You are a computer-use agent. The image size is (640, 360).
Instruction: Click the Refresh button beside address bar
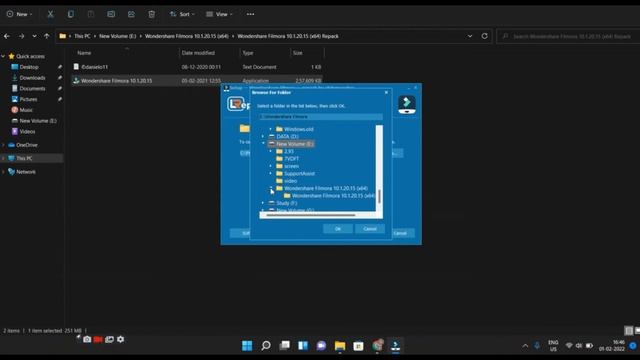click(484, 36)
